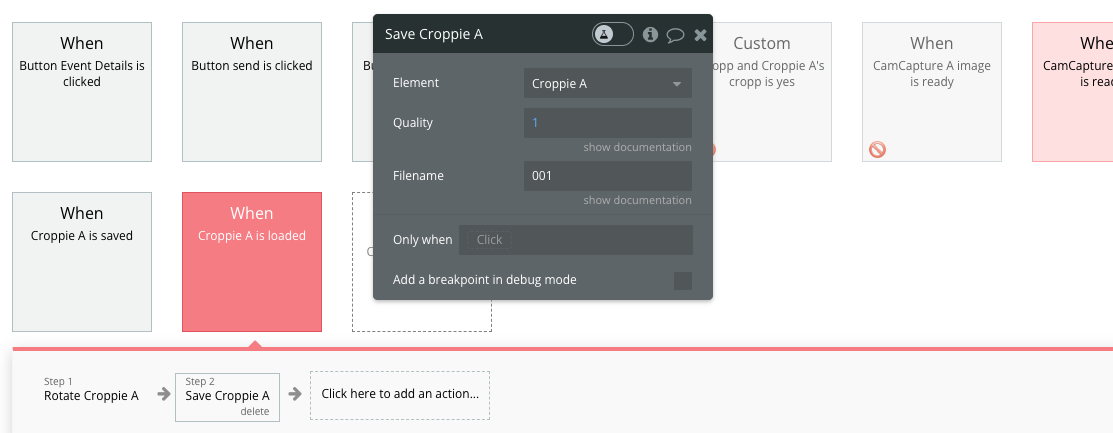Select Step 2 Save Croppie A
This screenshot has width=1113, height=433.
click(x=227, y=398)
